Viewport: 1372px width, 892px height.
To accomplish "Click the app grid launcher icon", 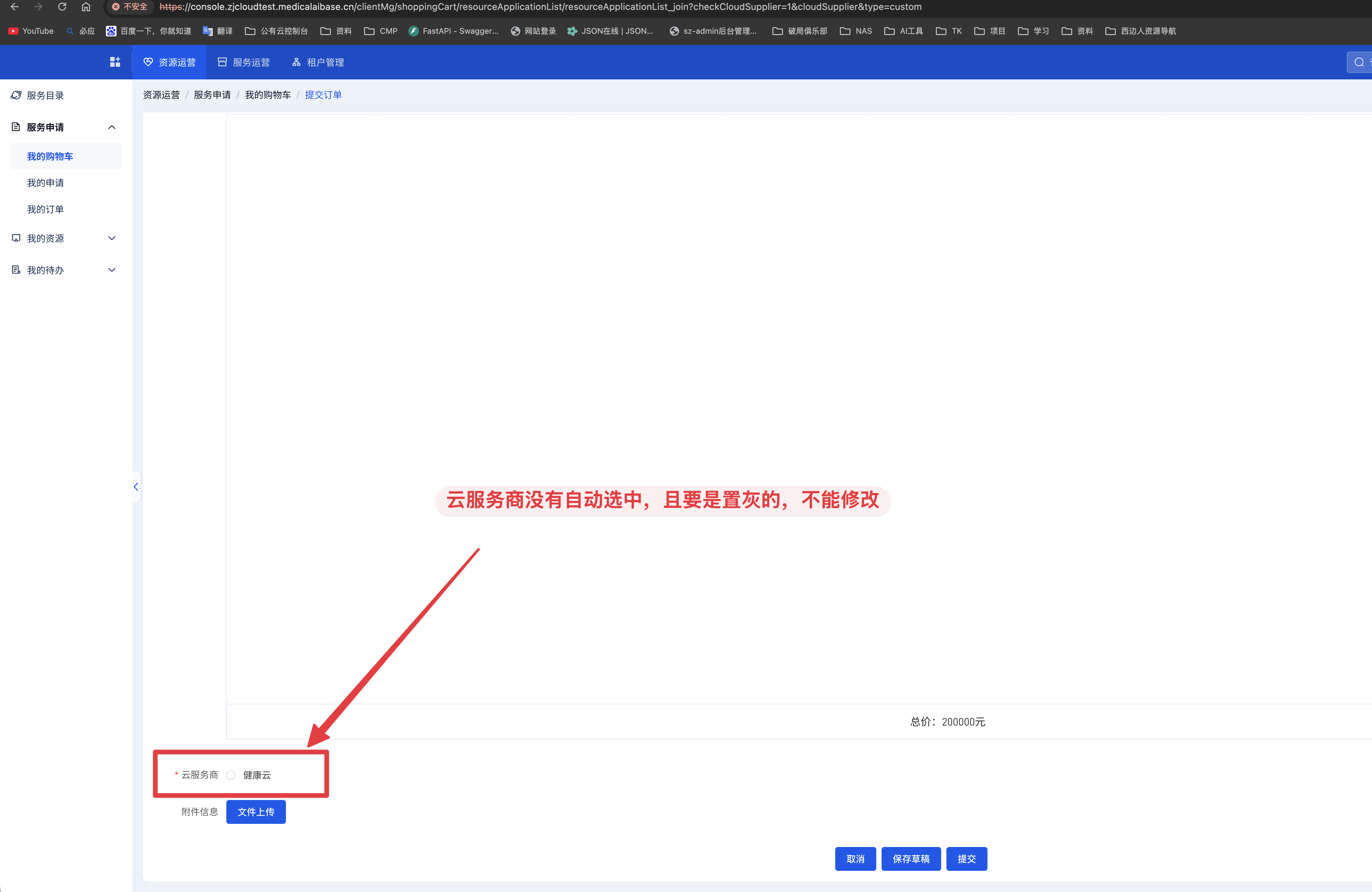I will [x=115, y=62].
